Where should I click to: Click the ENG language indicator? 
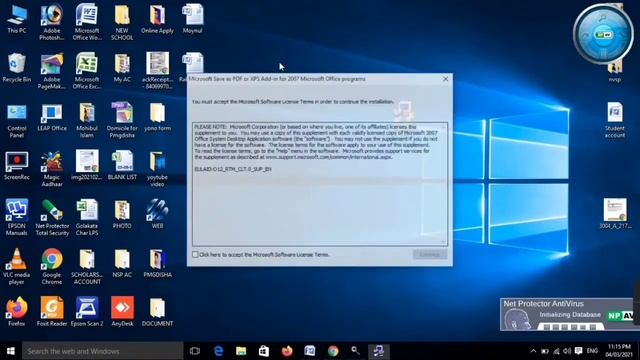pos(592,351)
